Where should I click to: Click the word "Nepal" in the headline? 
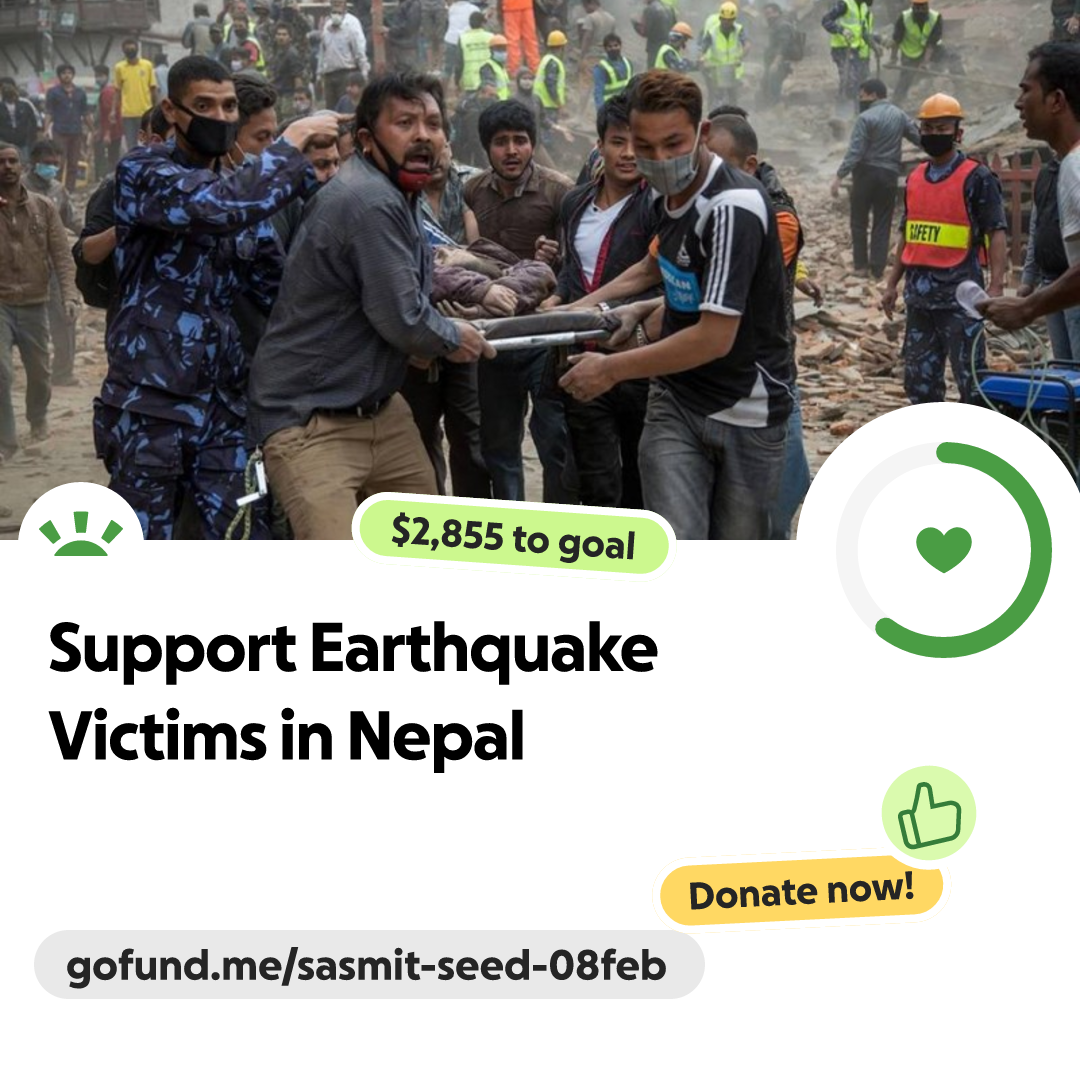pos(436,737)
